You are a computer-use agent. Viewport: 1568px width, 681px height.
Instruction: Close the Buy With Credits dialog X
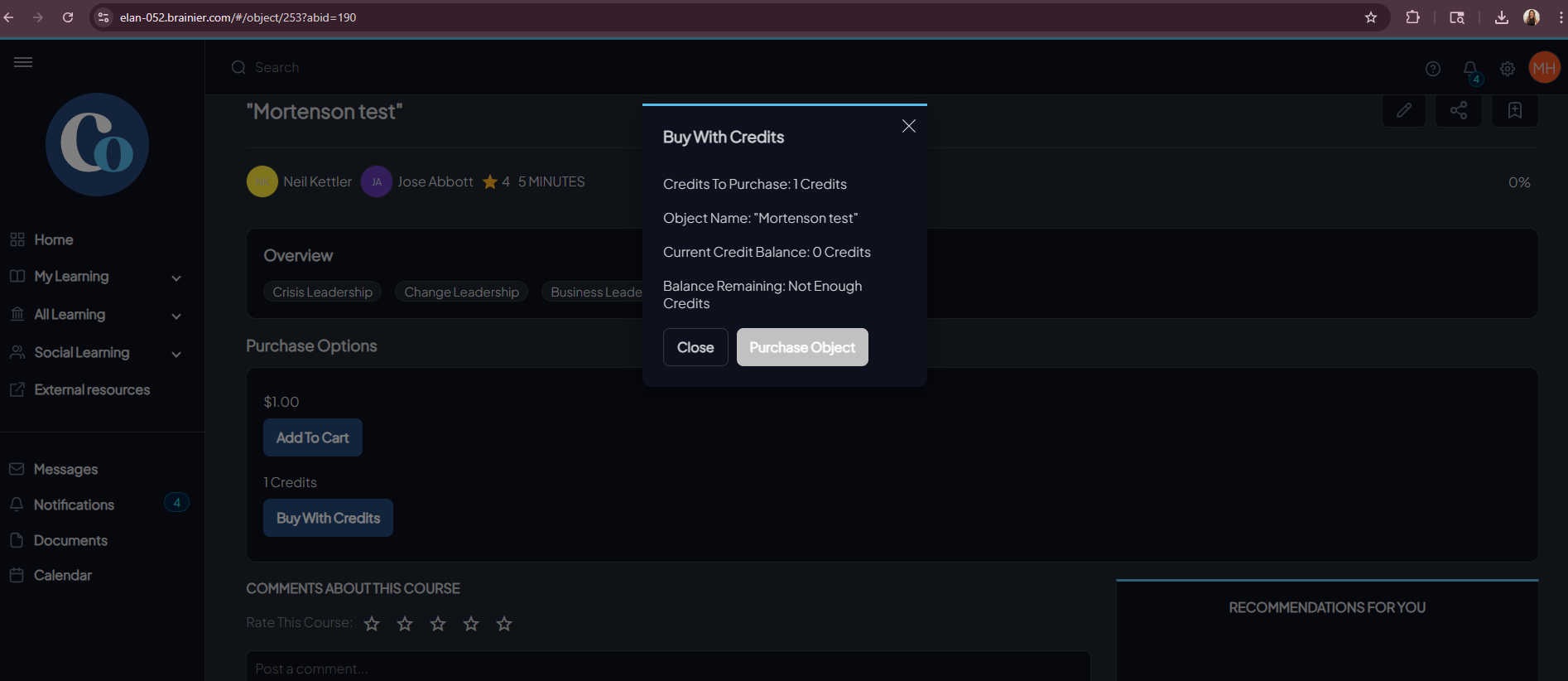pyautogui.click(x=909, y=126)
